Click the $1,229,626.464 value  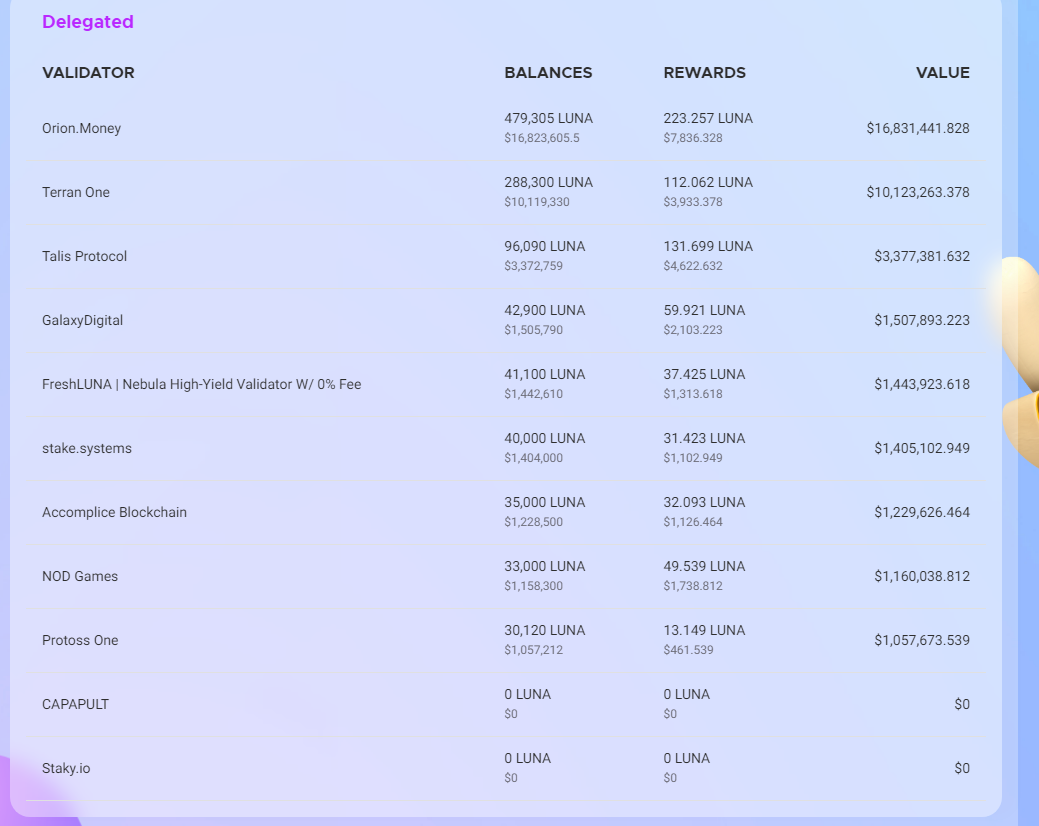(922, 513)
